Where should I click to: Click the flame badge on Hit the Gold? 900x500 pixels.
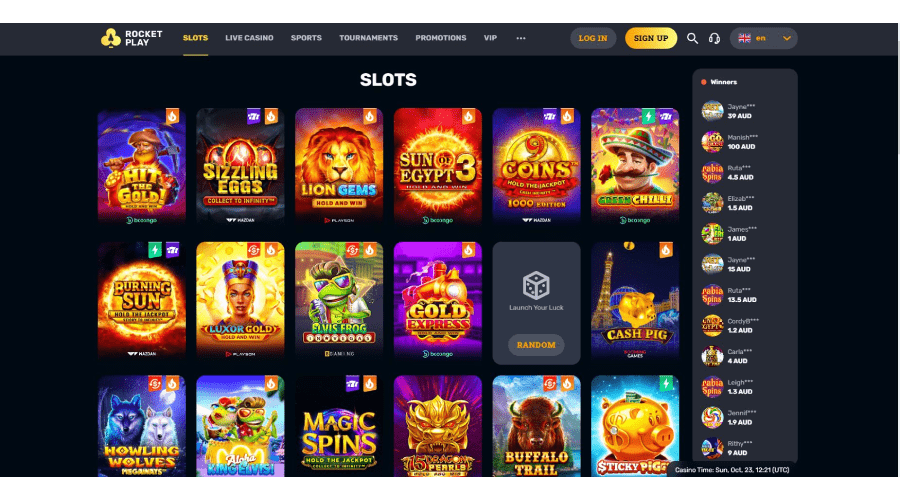(x=172, y=117)
